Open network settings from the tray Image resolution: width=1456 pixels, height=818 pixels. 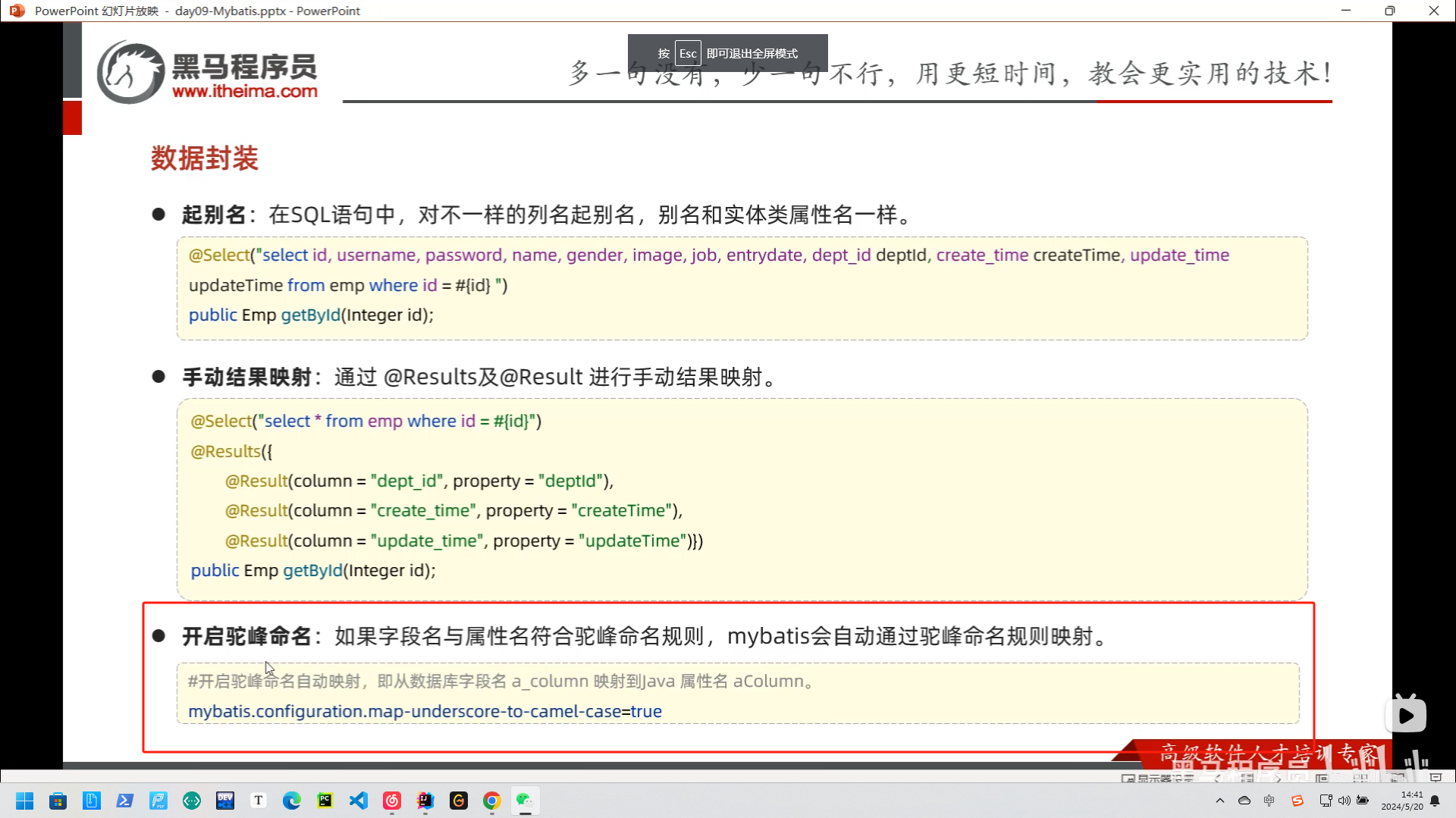click(1326, 801)
